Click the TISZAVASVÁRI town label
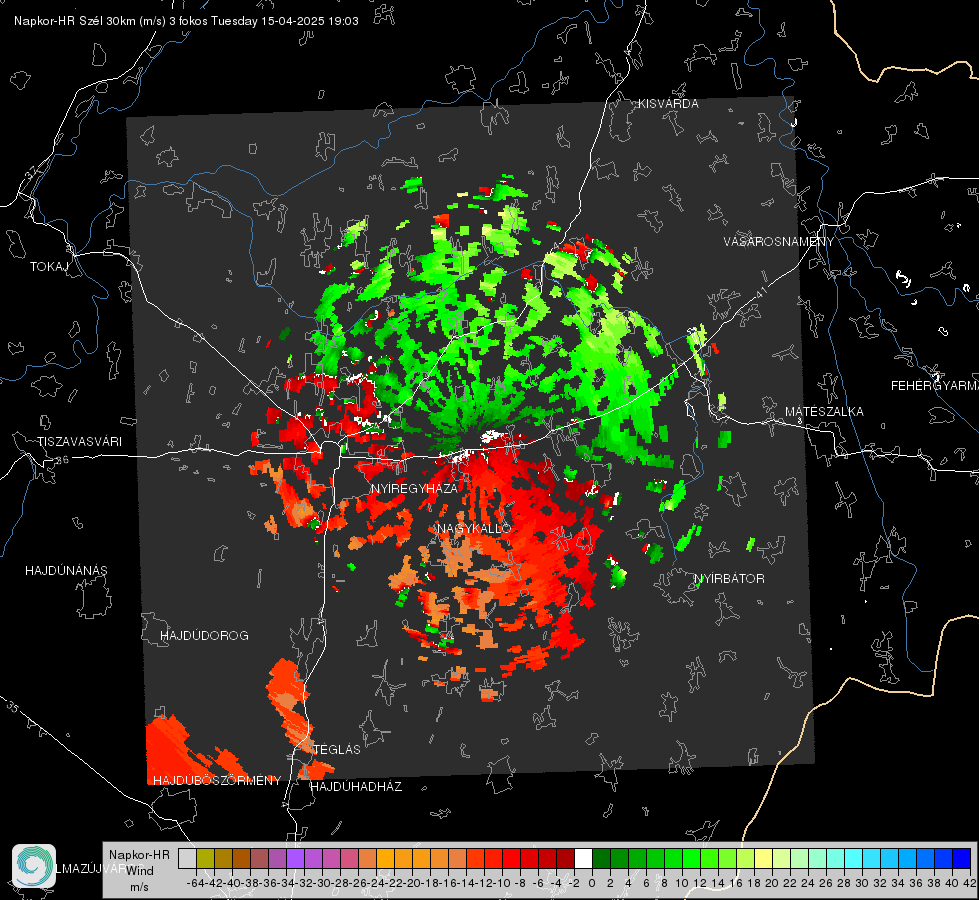This screenshot has height=900, width=979. tap(80, 442)
